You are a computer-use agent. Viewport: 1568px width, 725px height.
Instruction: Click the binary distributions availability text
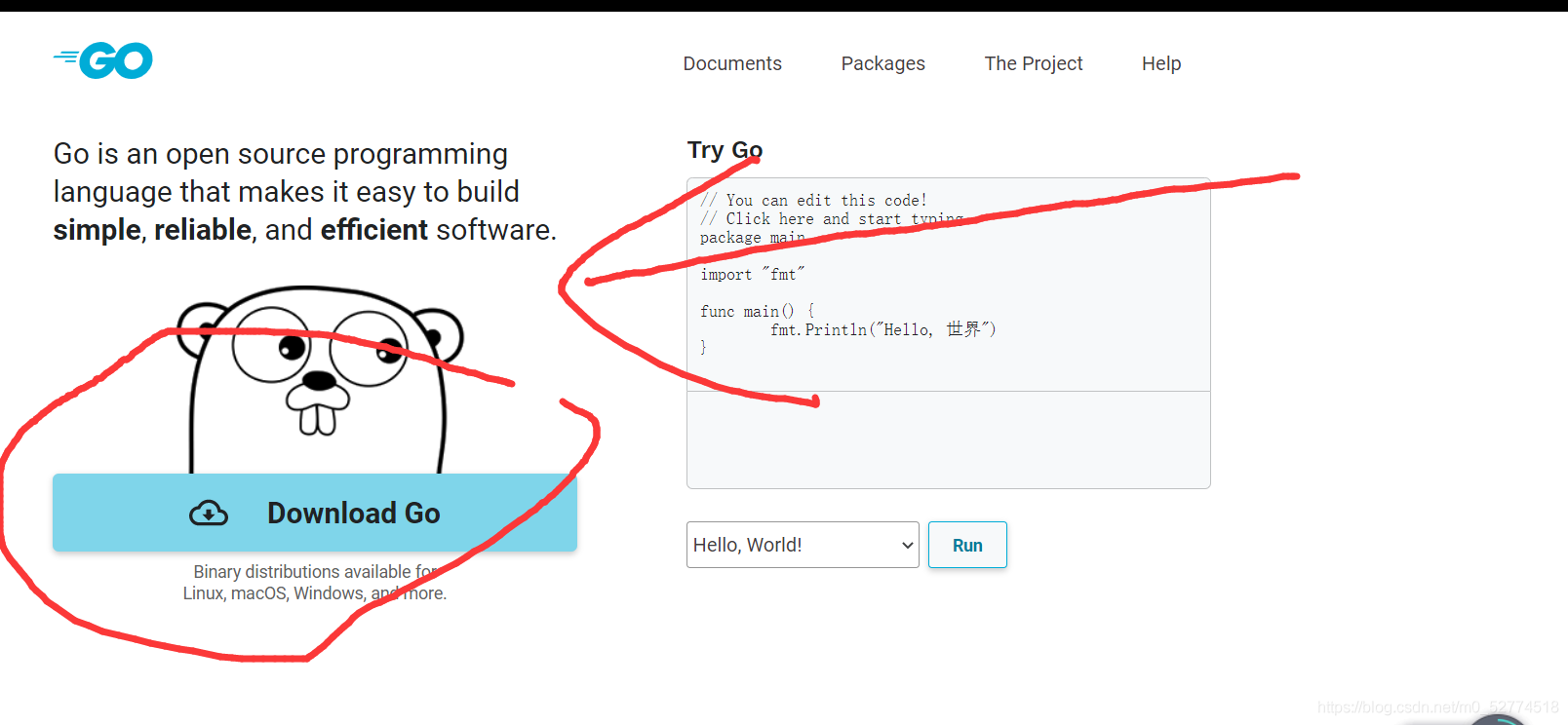(x=315, y=583)
